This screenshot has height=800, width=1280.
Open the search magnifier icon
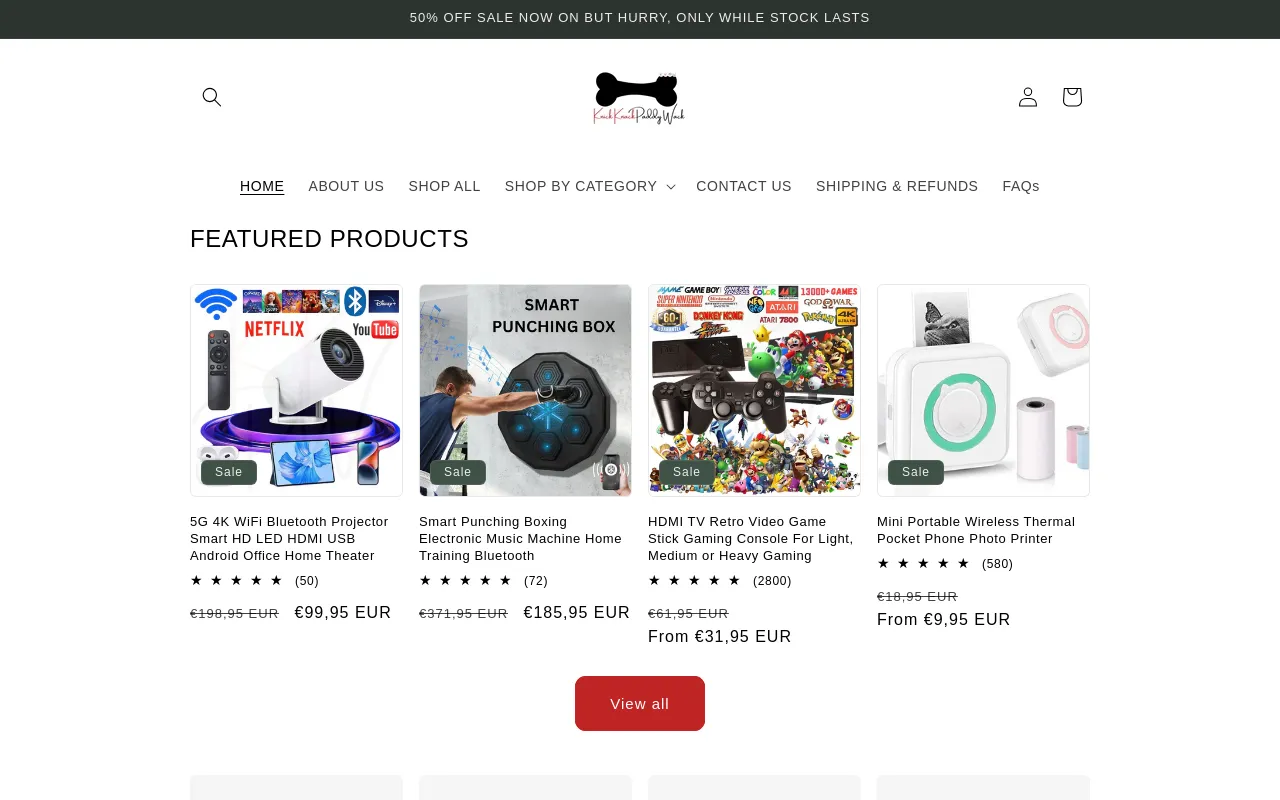212,97
